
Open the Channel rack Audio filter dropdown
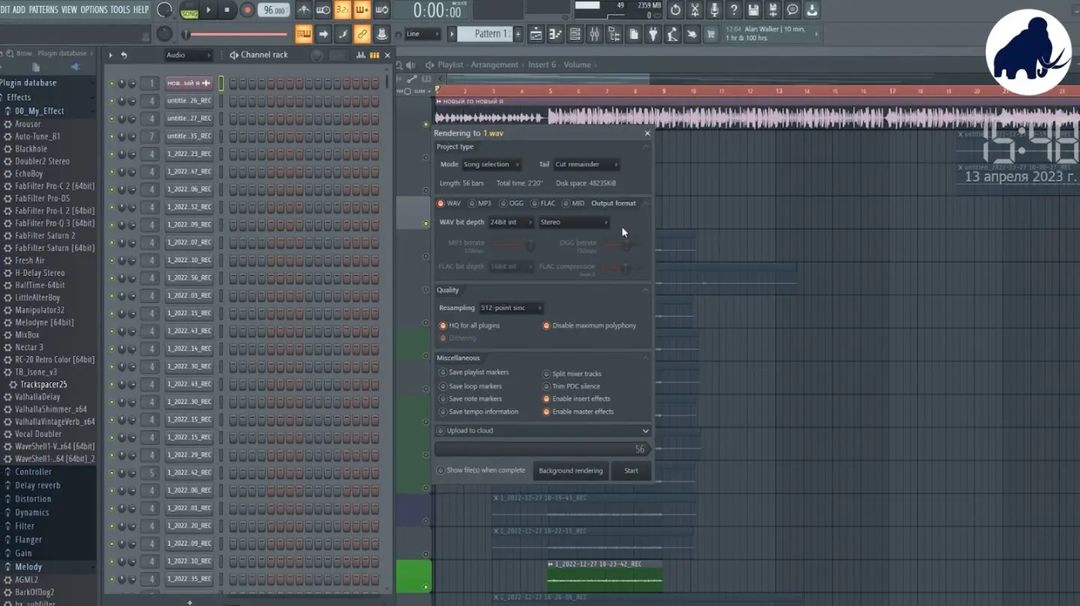pyautogui.click(x=188, y=54)
